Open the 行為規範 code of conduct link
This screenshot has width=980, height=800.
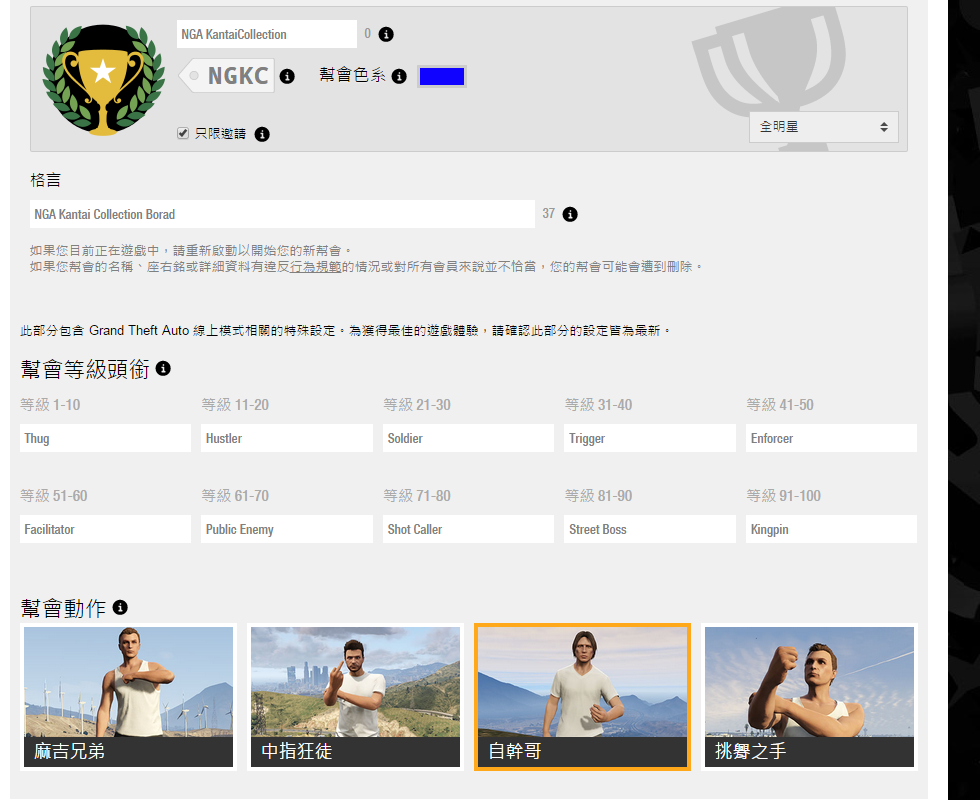(316, 267)
